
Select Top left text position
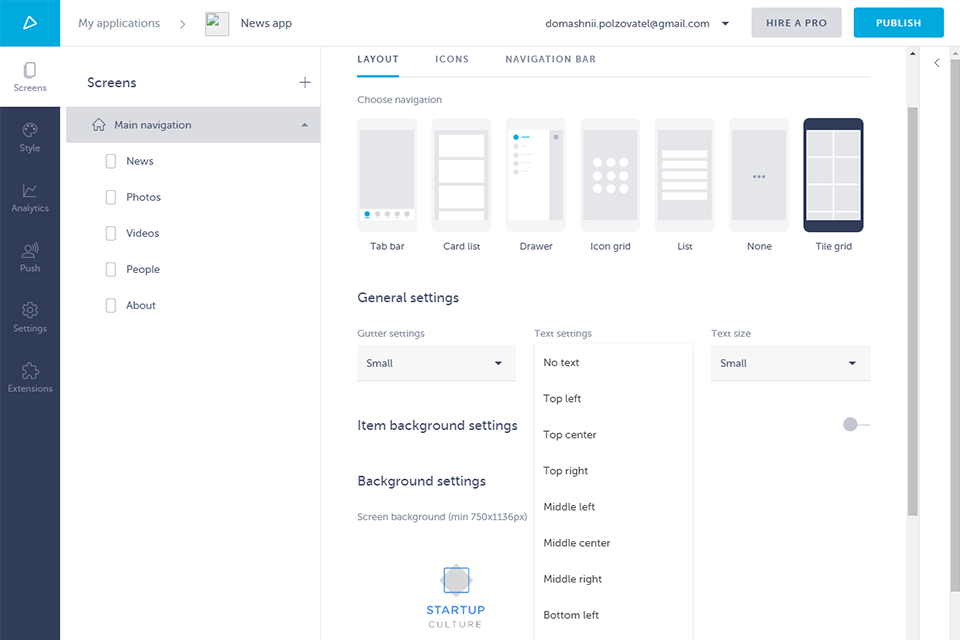pyautogui.click(x=613, y=399)
